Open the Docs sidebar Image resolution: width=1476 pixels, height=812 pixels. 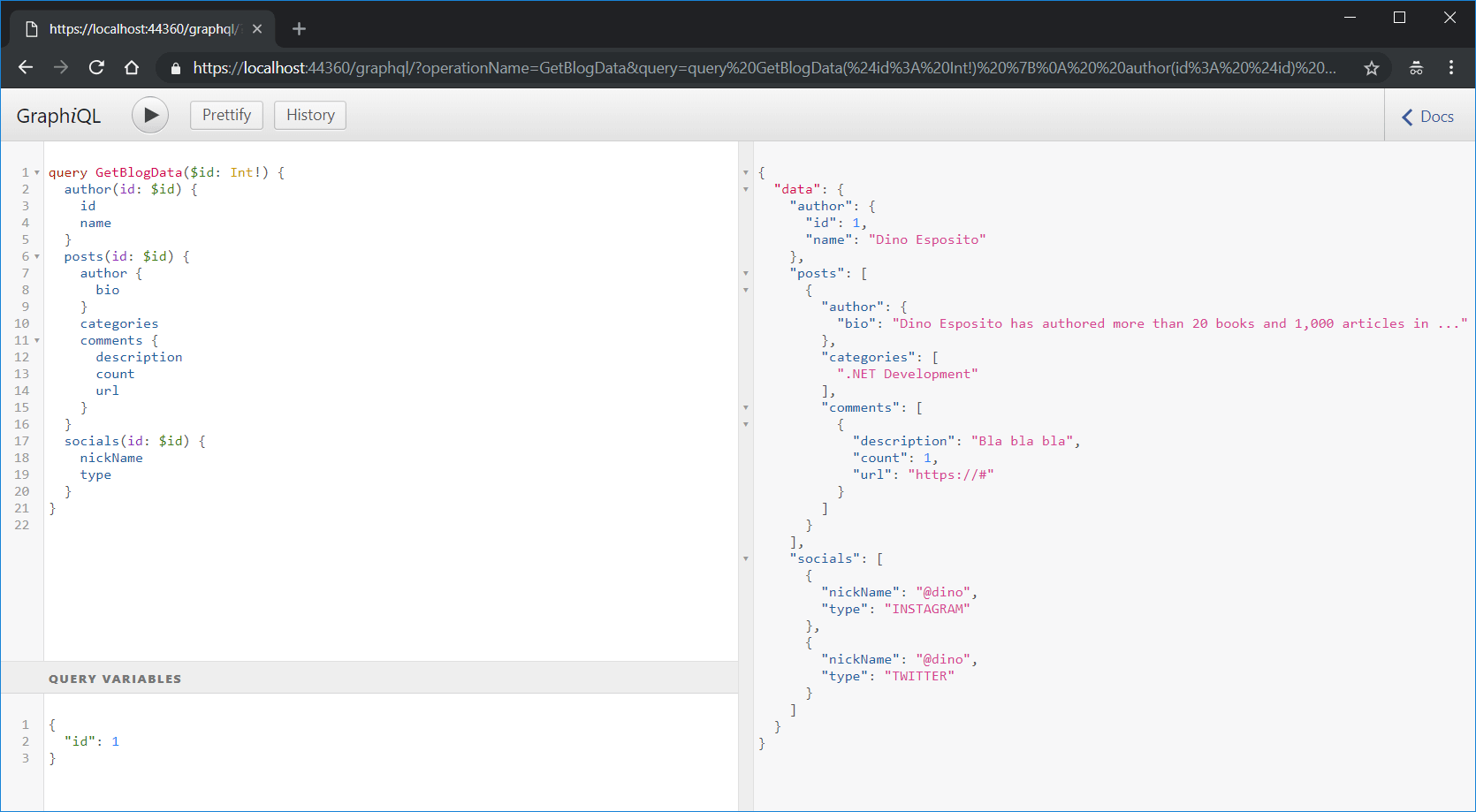tap(1427, 117)
